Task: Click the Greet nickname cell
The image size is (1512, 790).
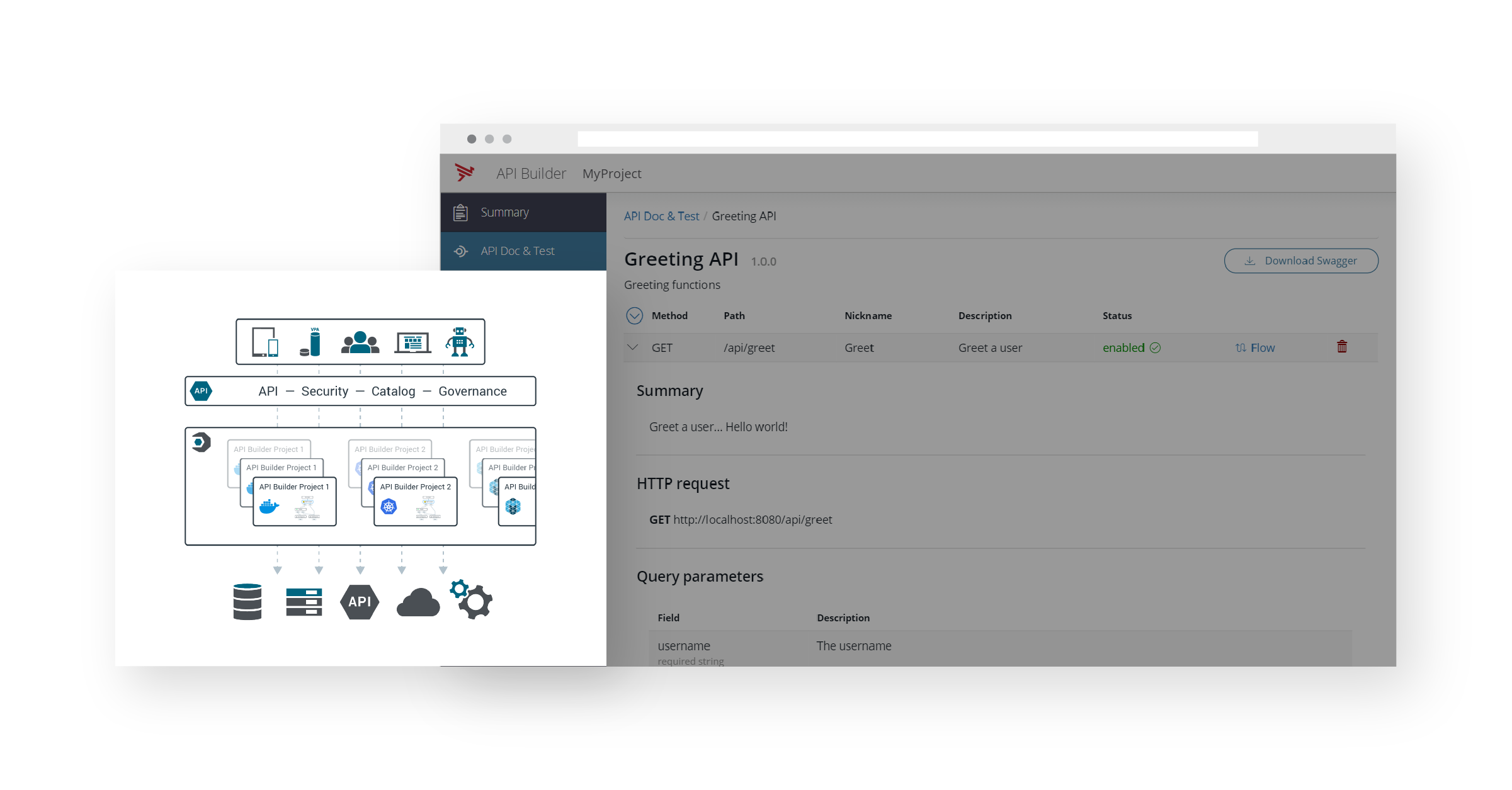Action: (859, 347)
